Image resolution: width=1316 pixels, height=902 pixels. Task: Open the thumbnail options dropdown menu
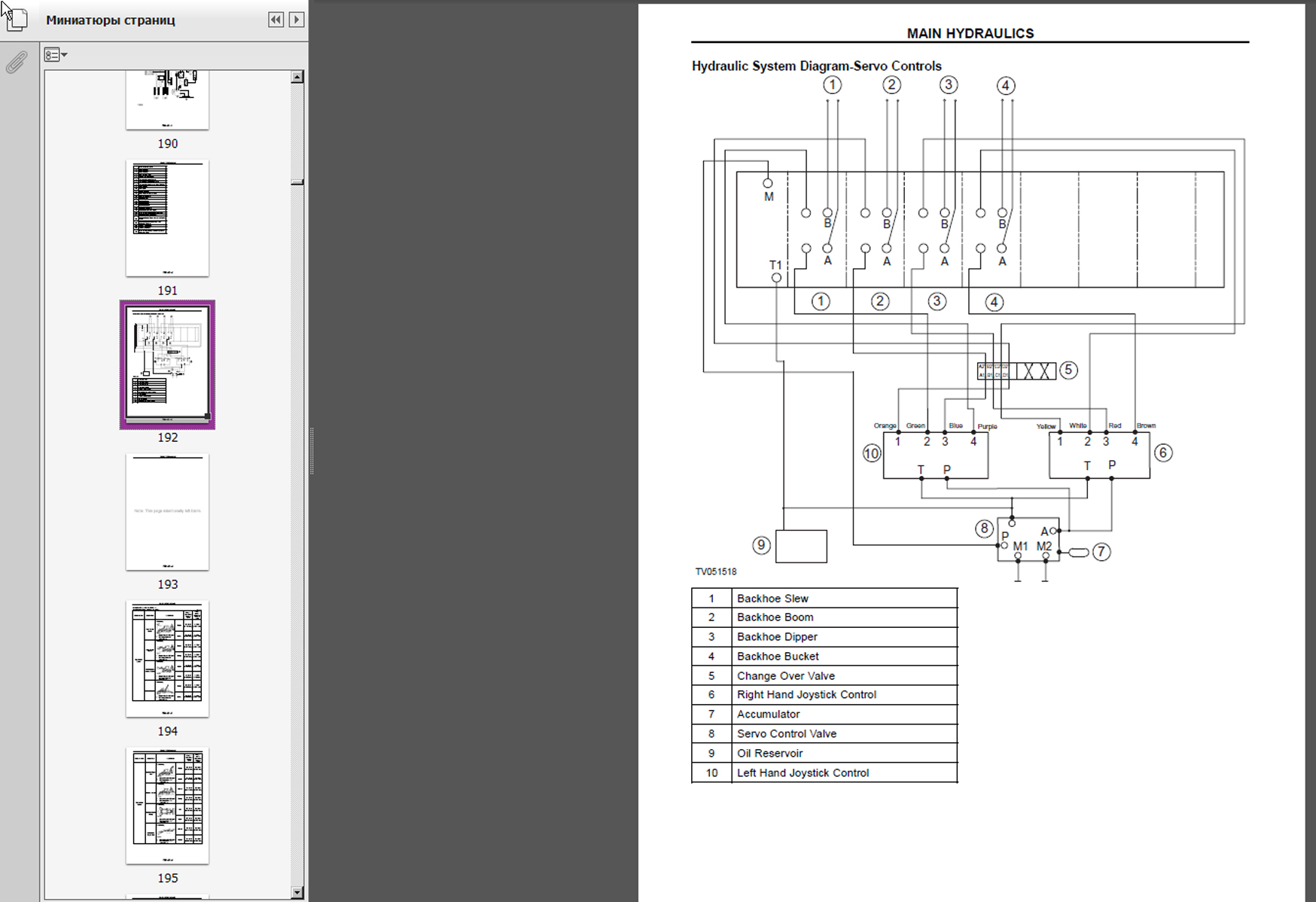pos(55,55)
